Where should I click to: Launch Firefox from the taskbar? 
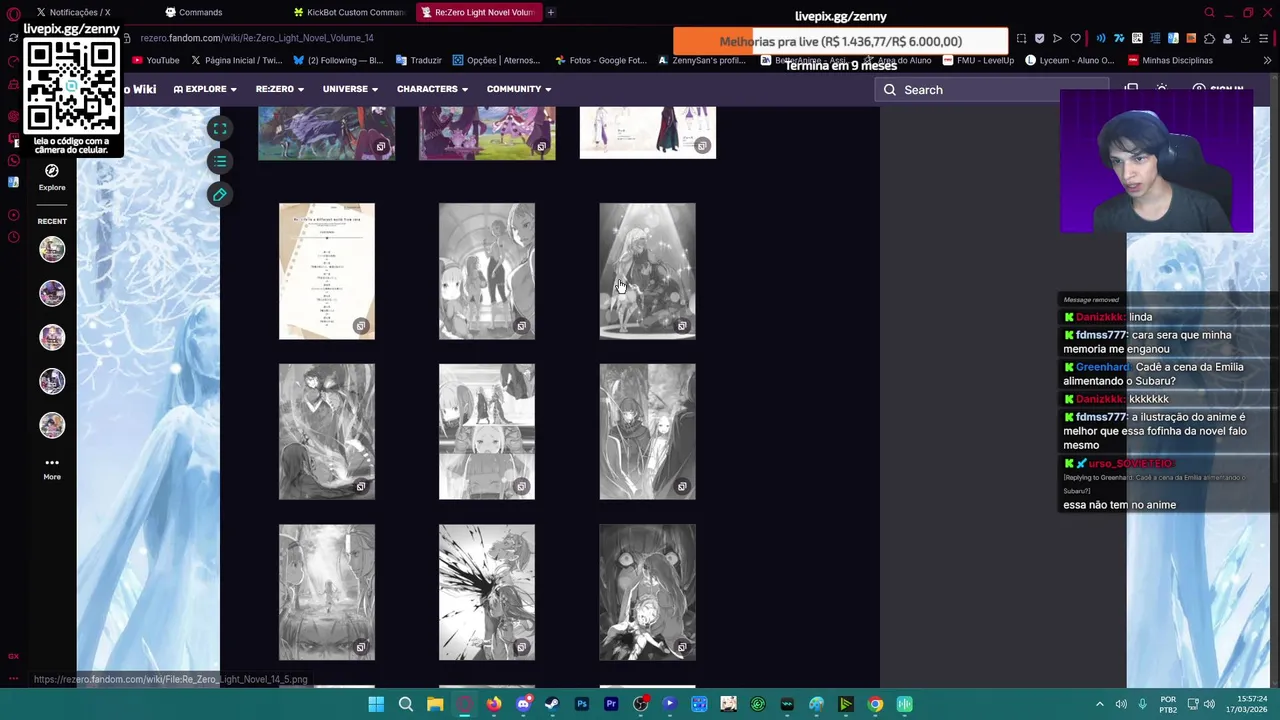click(x=494, y=704)
